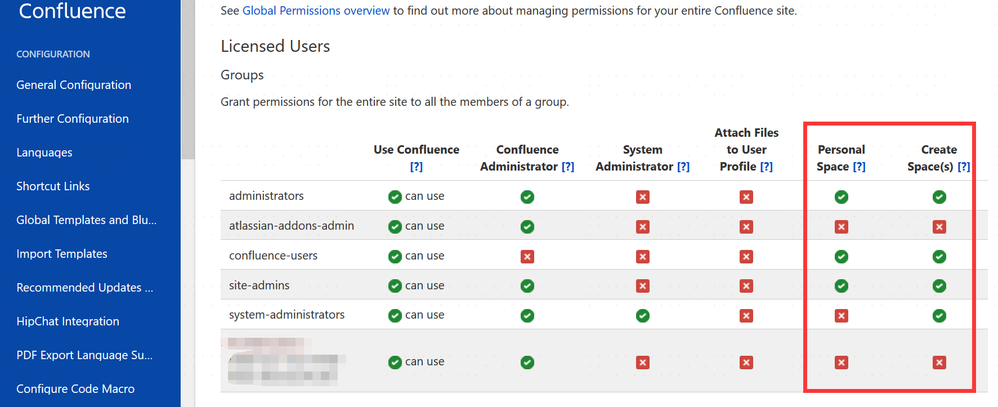This screenshot has height=407, width=998.
Task: Open help for Personal Space permission
Action: (859, 166)
